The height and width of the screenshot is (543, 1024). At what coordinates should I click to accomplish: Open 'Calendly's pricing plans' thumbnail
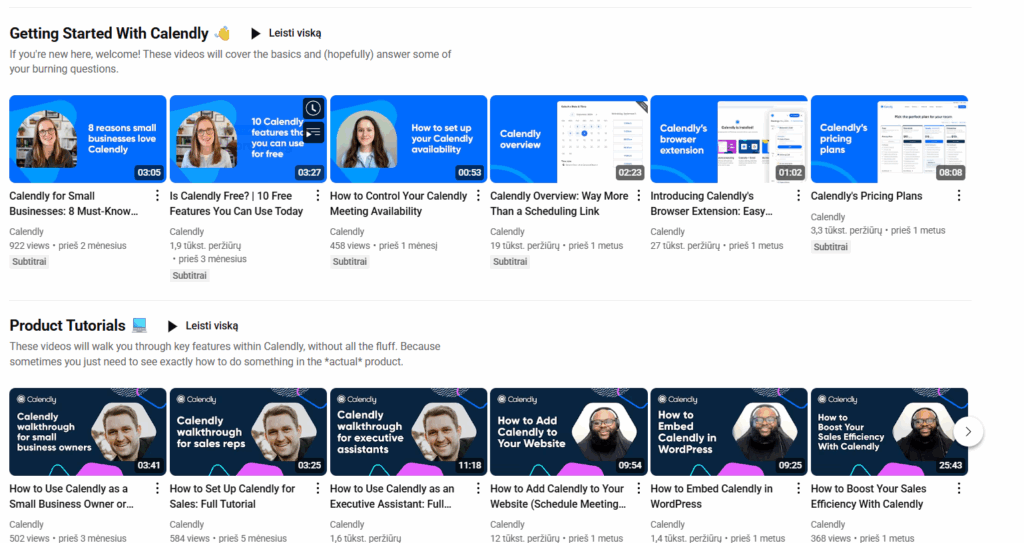click(x=889, y=139)
